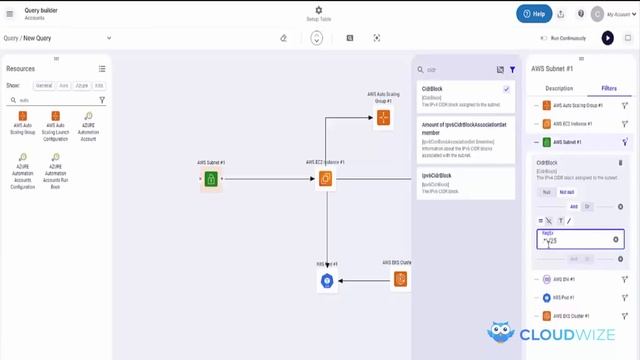Click the Resources search input field
This screenshot has height=360, width=640.
pos(57,100)
